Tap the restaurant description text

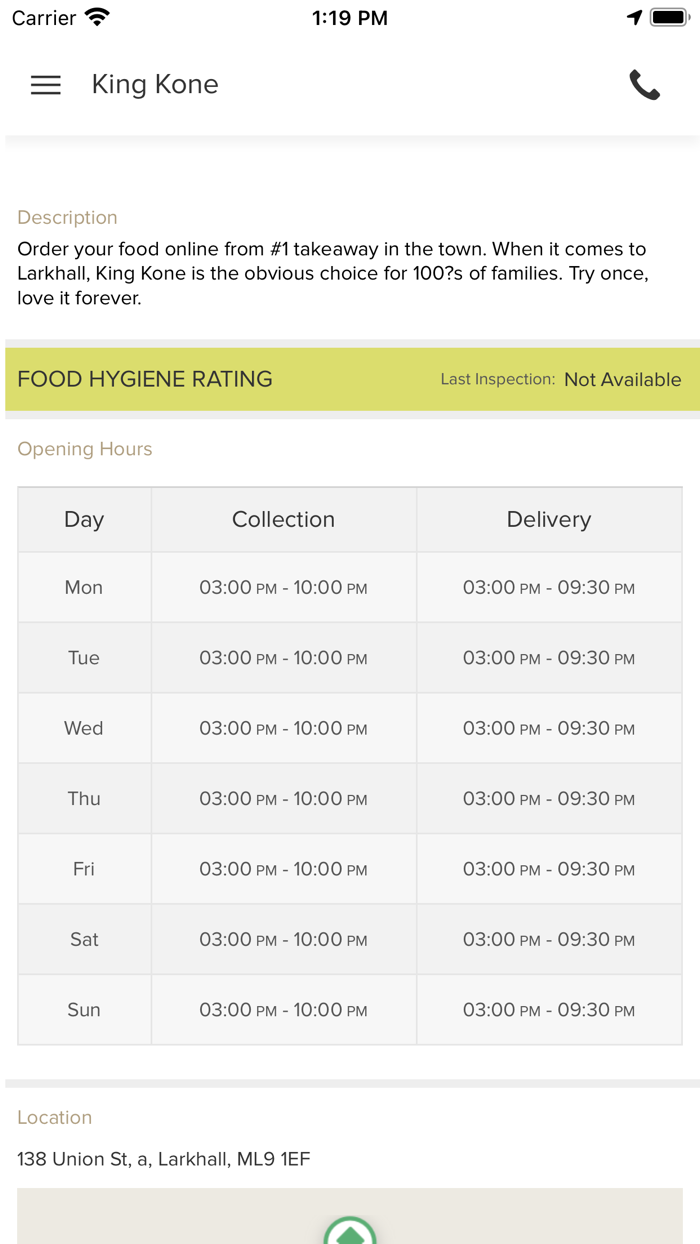332,273
